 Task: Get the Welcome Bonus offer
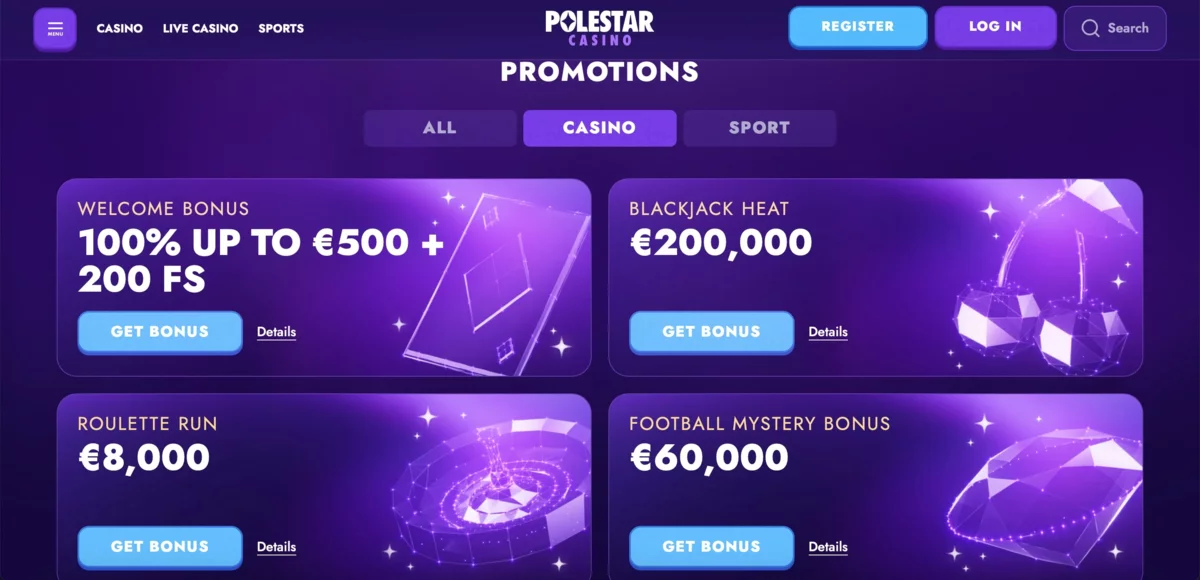pos(160,332)
